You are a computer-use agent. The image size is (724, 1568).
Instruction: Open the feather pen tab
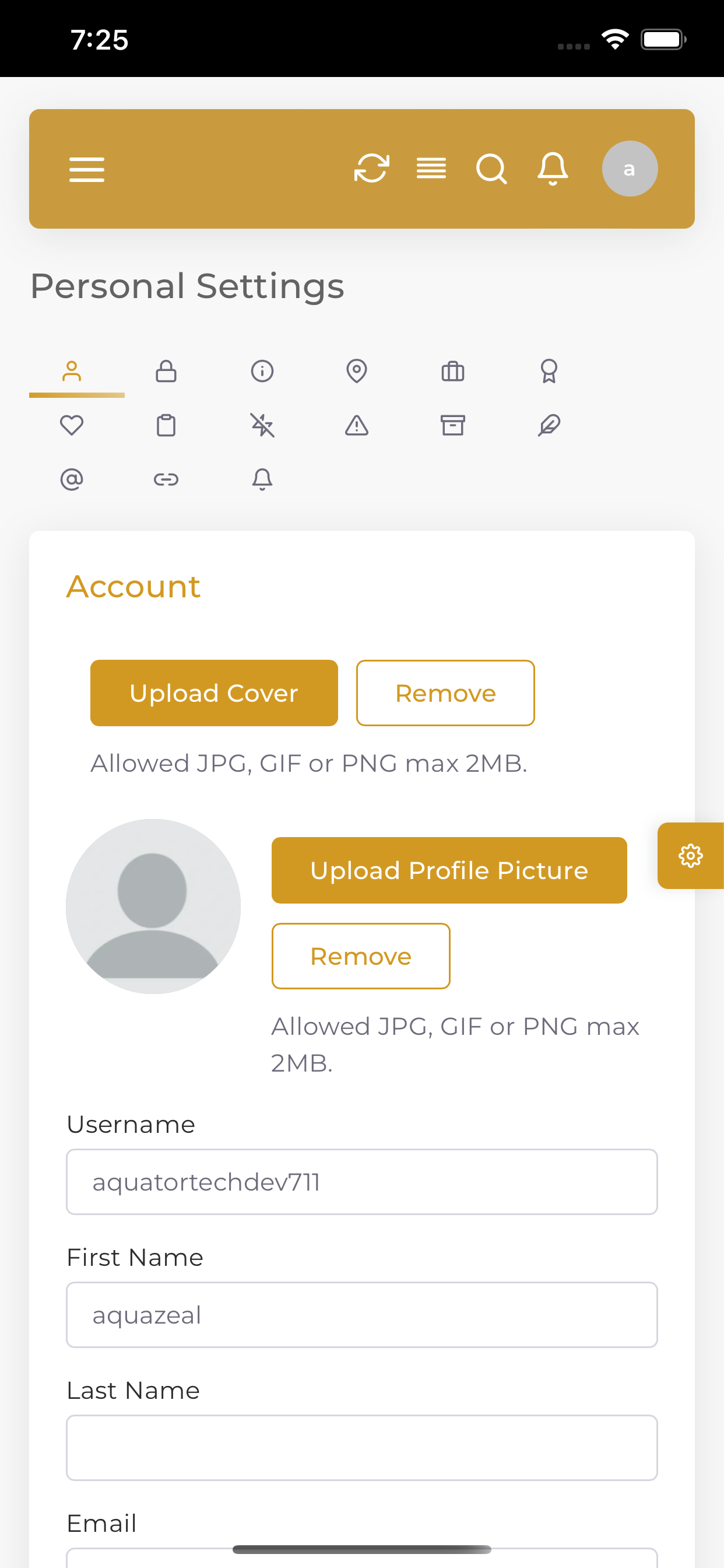549,425
